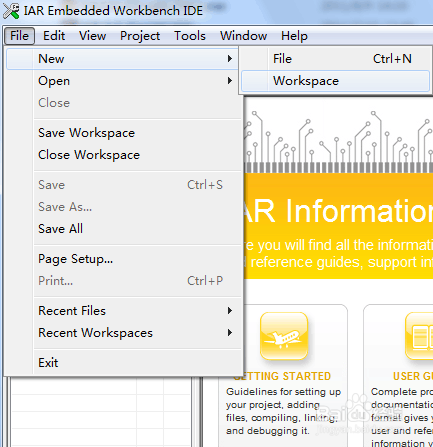Expand the New submenu
The width and height of the screenshot is (433, 447).
tap(123, 59)
